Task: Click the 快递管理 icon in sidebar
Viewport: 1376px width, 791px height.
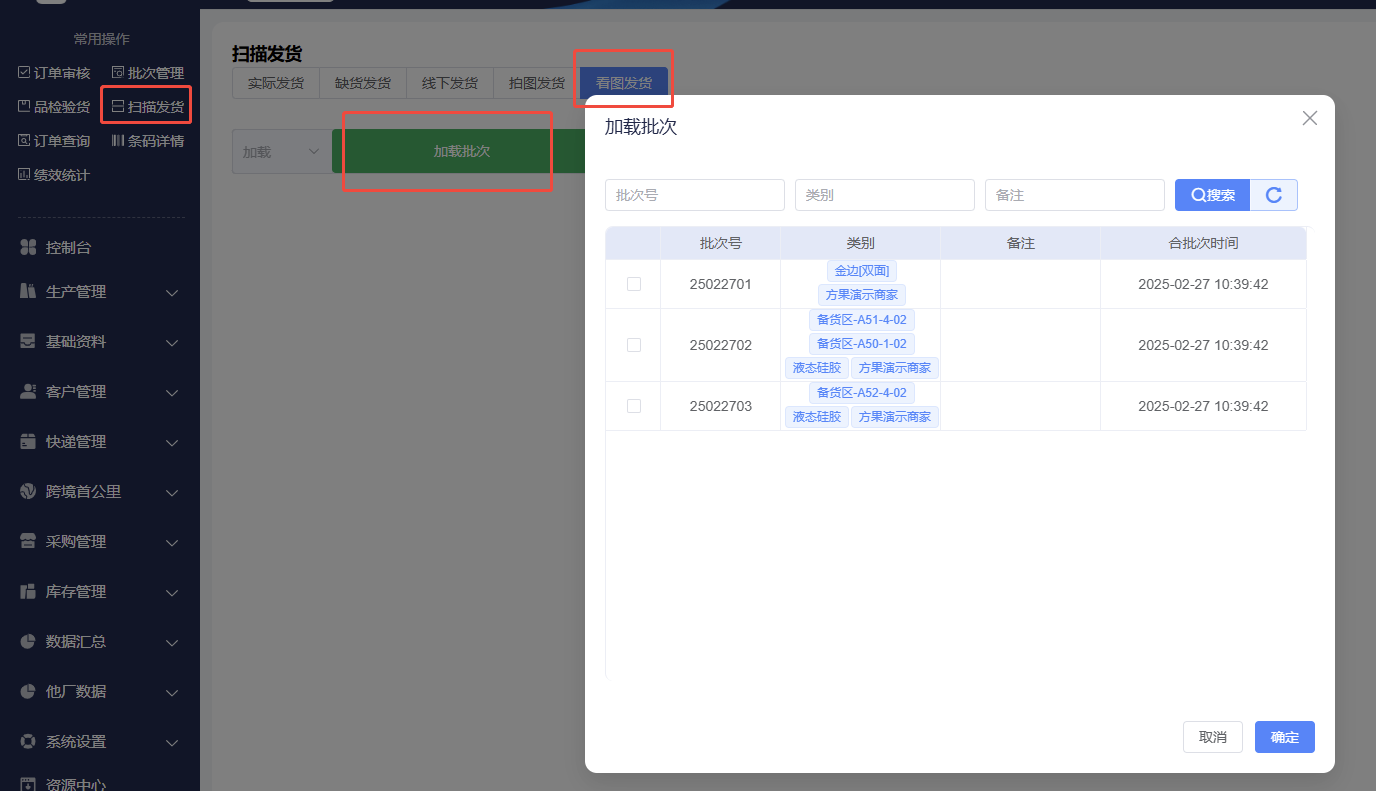Action: click(x=28, y=442)
